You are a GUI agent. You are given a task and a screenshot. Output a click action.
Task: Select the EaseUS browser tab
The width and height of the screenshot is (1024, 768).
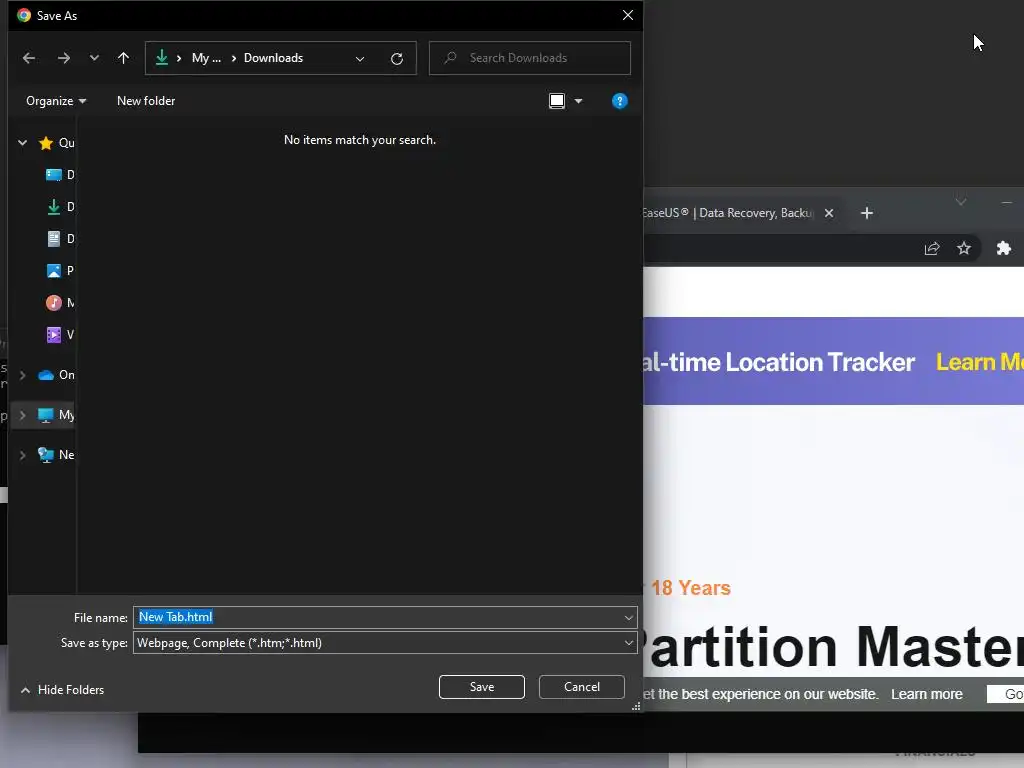click(x=728, y=213)
